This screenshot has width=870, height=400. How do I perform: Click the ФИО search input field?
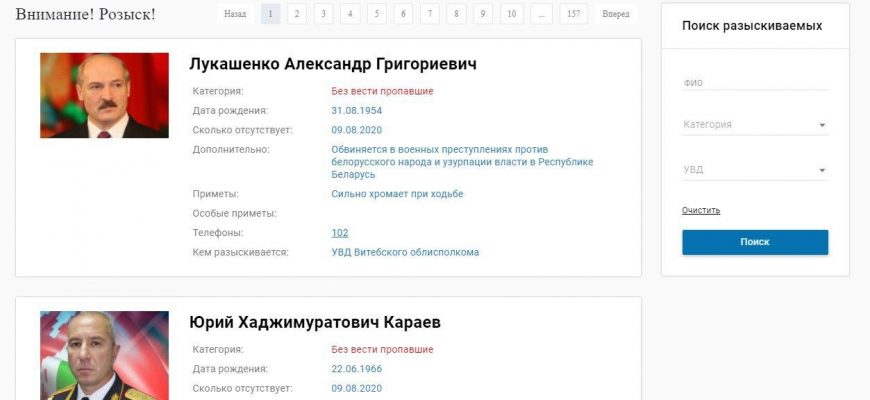click(755, 83)
